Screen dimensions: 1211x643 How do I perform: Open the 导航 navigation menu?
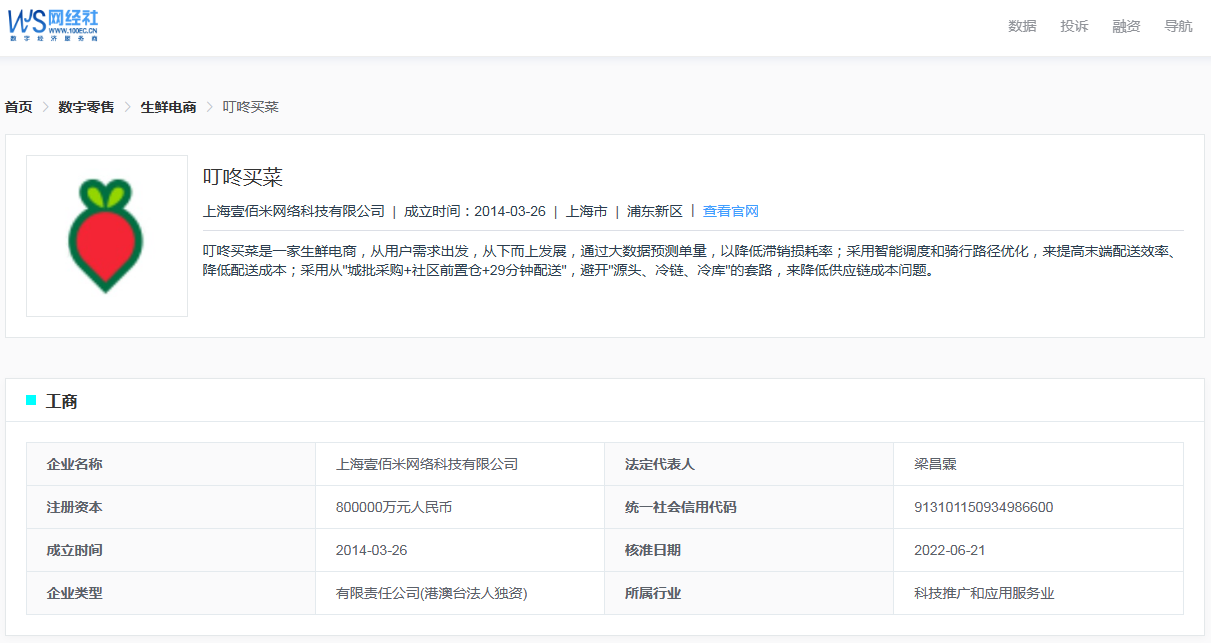(1178, 27)
